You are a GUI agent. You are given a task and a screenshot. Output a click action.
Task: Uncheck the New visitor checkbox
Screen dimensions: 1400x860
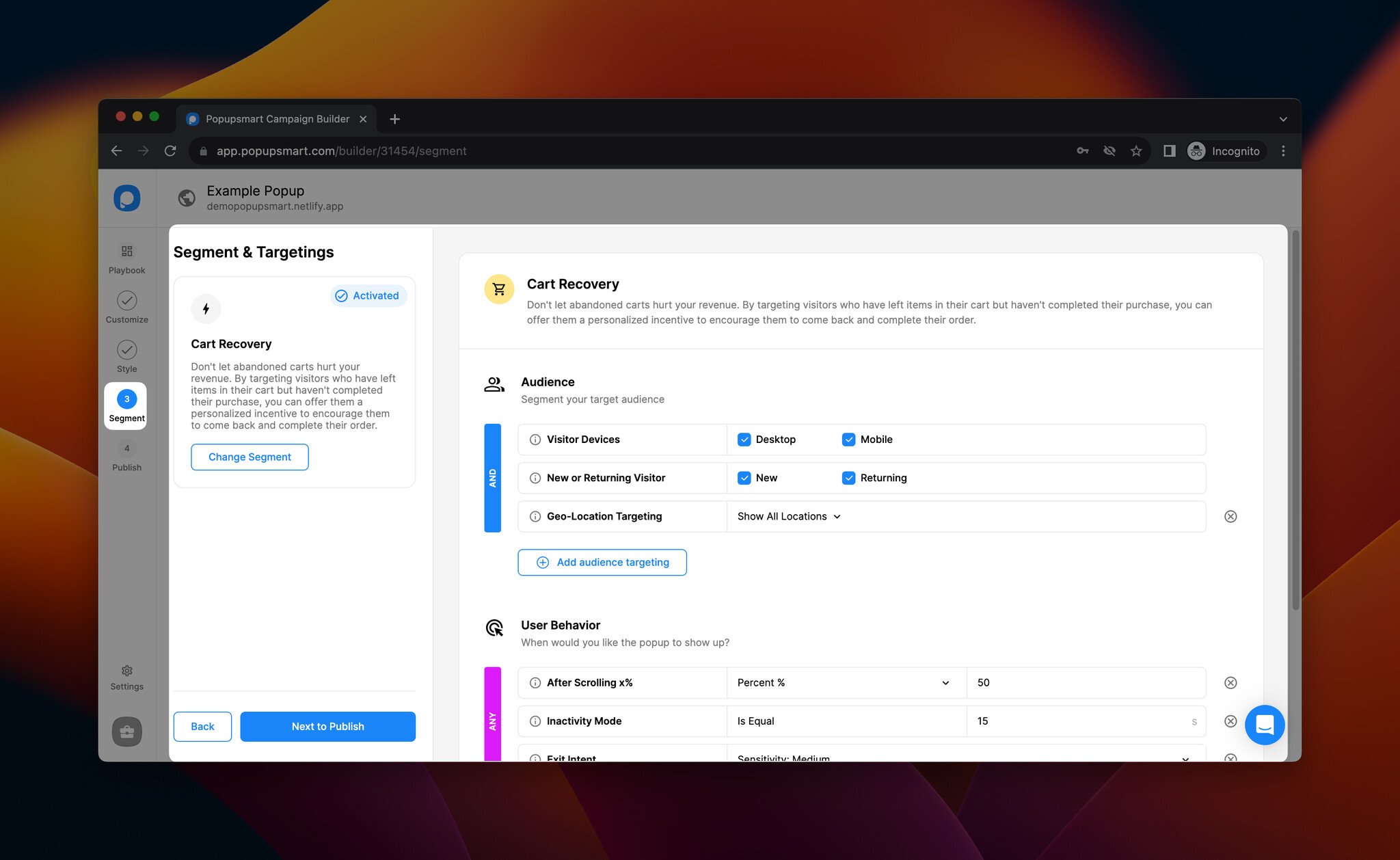pyautogui.click(x=744, y=478)
